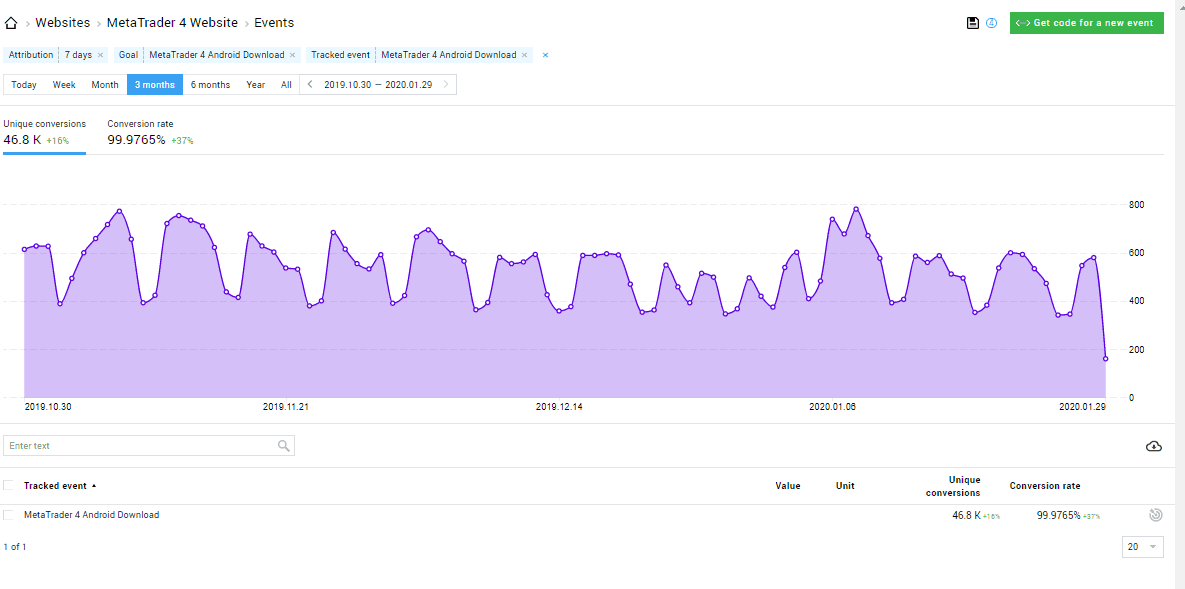Click the 1 of 1 pagination text
The height and width of the screenshot is (589, 1185).
[15, 547]
